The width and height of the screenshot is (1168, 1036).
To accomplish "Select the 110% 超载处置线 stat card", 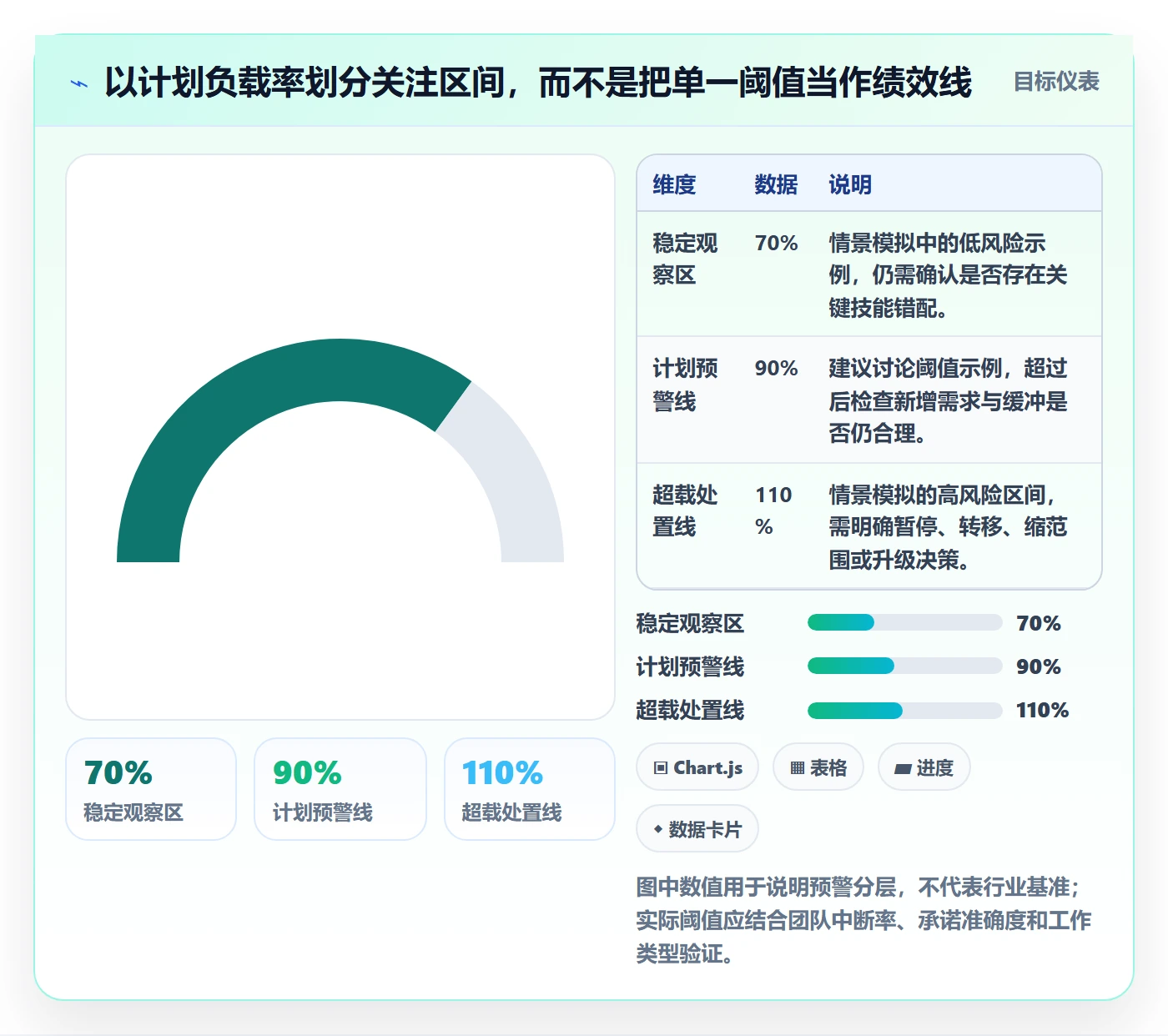I will (530, 789).
